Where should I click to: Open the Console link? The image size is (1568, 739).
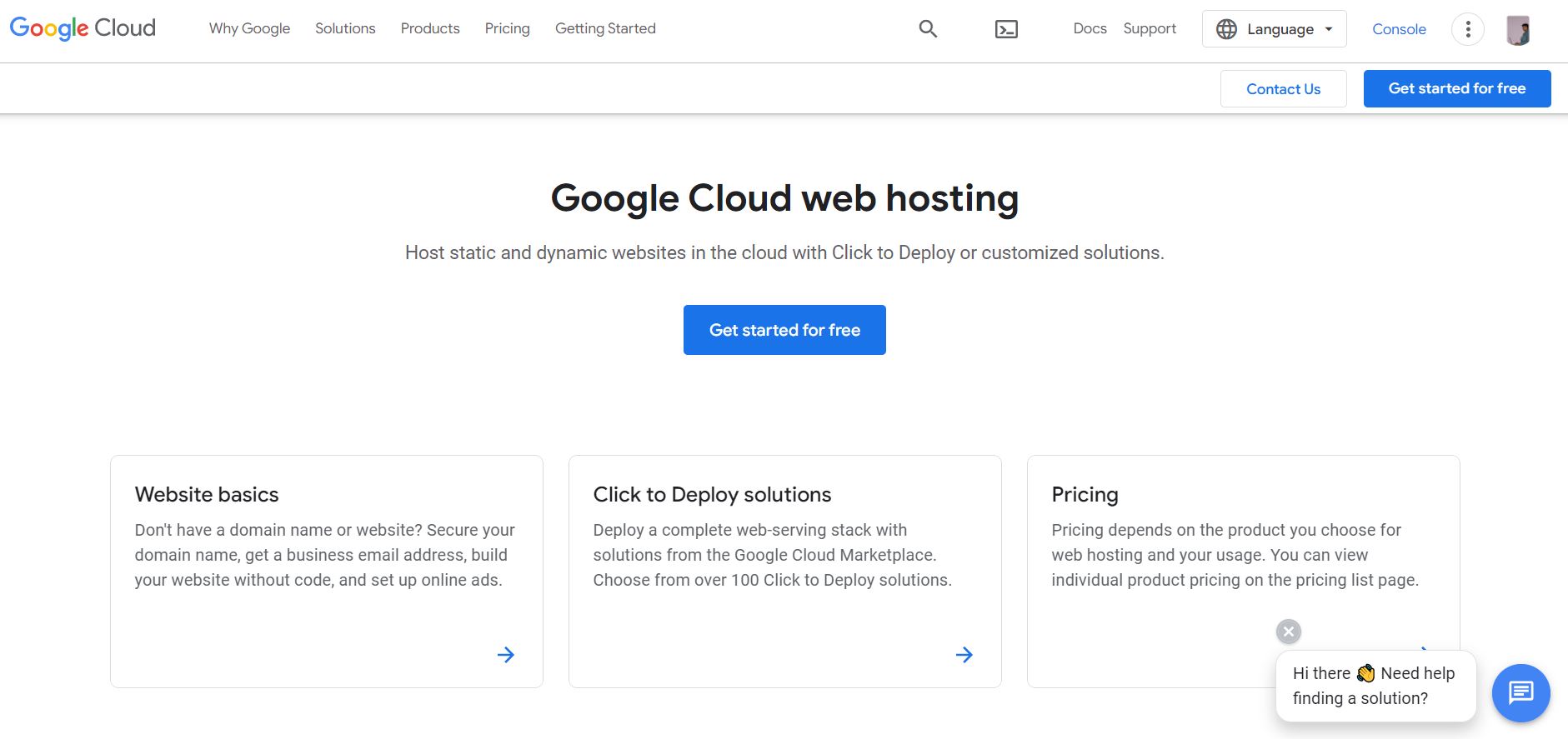[1399, 29]
